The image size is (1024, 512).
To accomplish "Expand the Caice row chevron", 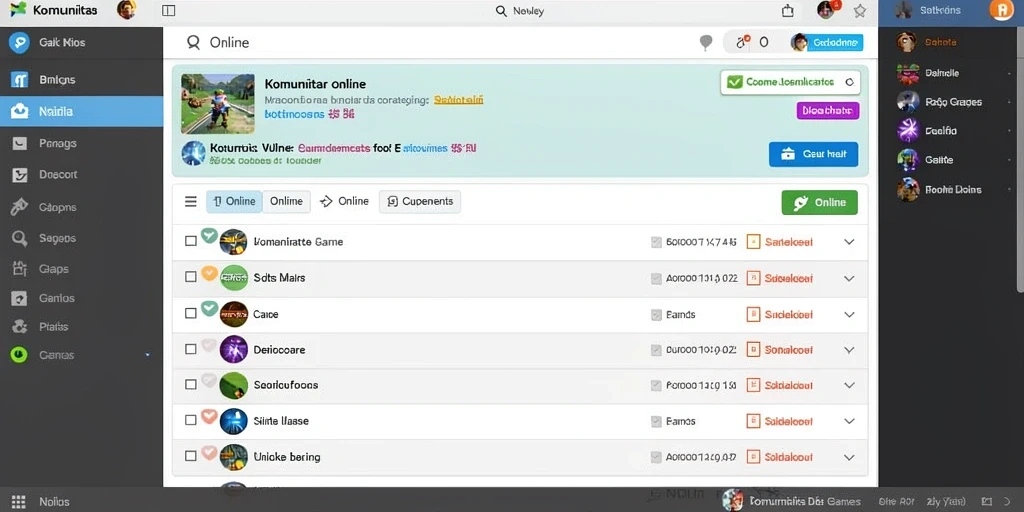I will 849,314.
